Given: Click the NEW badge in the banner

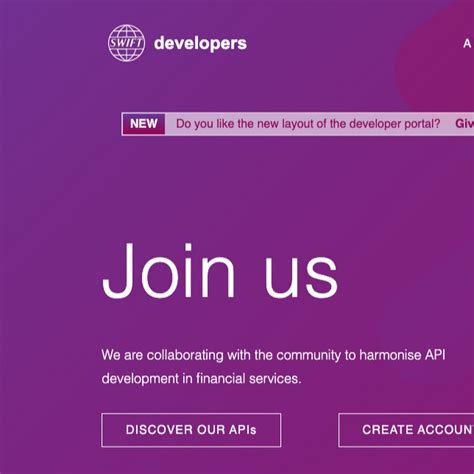Looking at the screenshot, I should point(144,124).
